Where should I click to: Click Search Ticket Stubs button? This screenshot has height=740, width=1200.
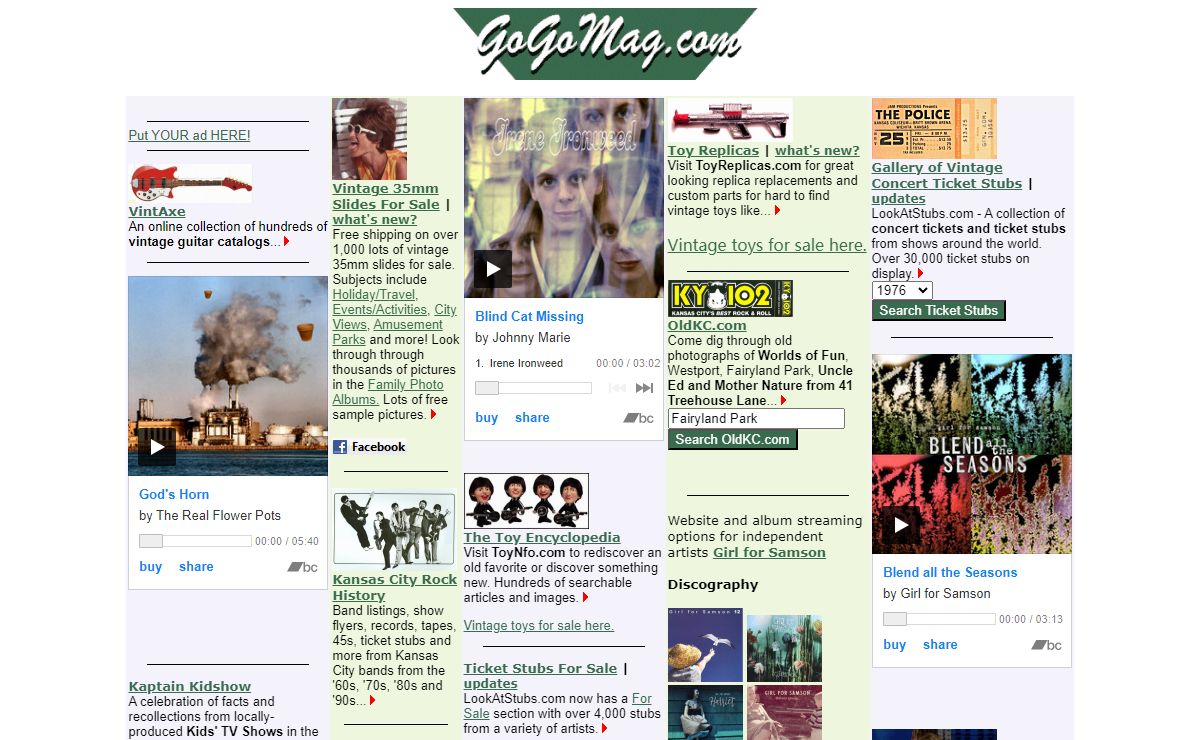pyautogui.click(x=939, y=310)
